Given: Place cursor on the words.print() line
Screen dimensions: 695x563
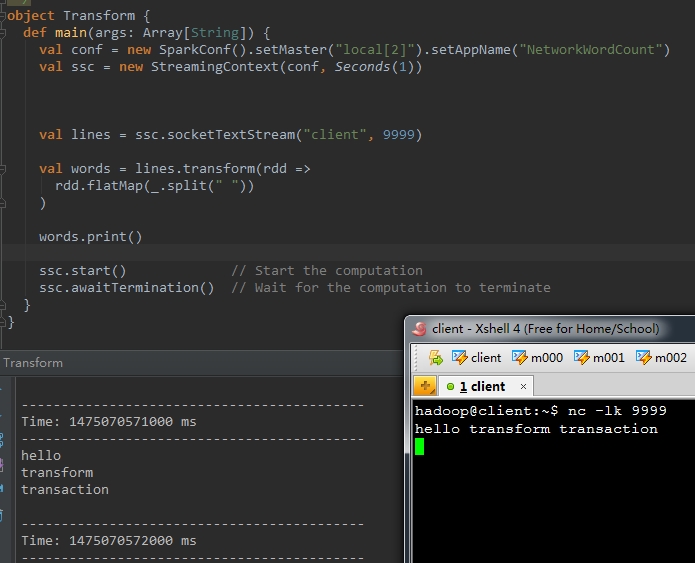Looking at the screenshot, I should pos(91,237).
